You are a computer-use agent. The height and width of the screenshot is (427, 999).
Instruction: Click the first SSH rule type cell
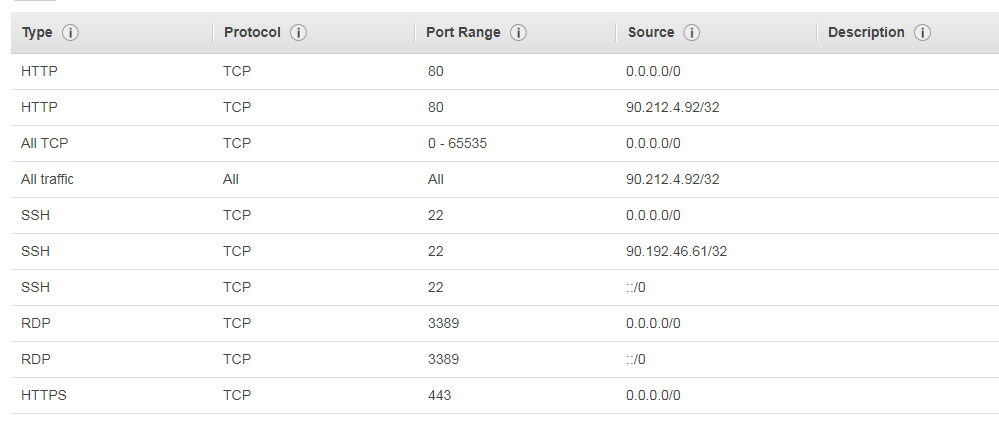point(35,215)
